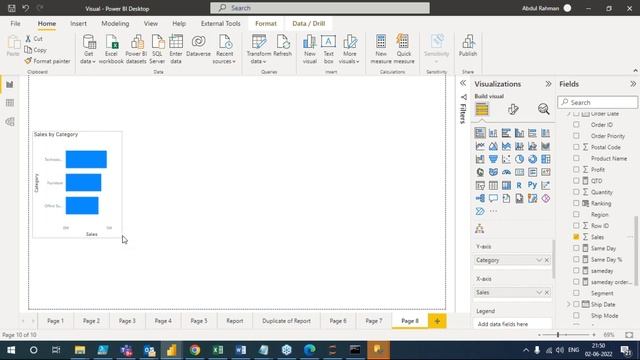Viewport: 640px width, 360px height.
Task: Uncheck the Sales field checkbox
Action: (x=576, y=237)
